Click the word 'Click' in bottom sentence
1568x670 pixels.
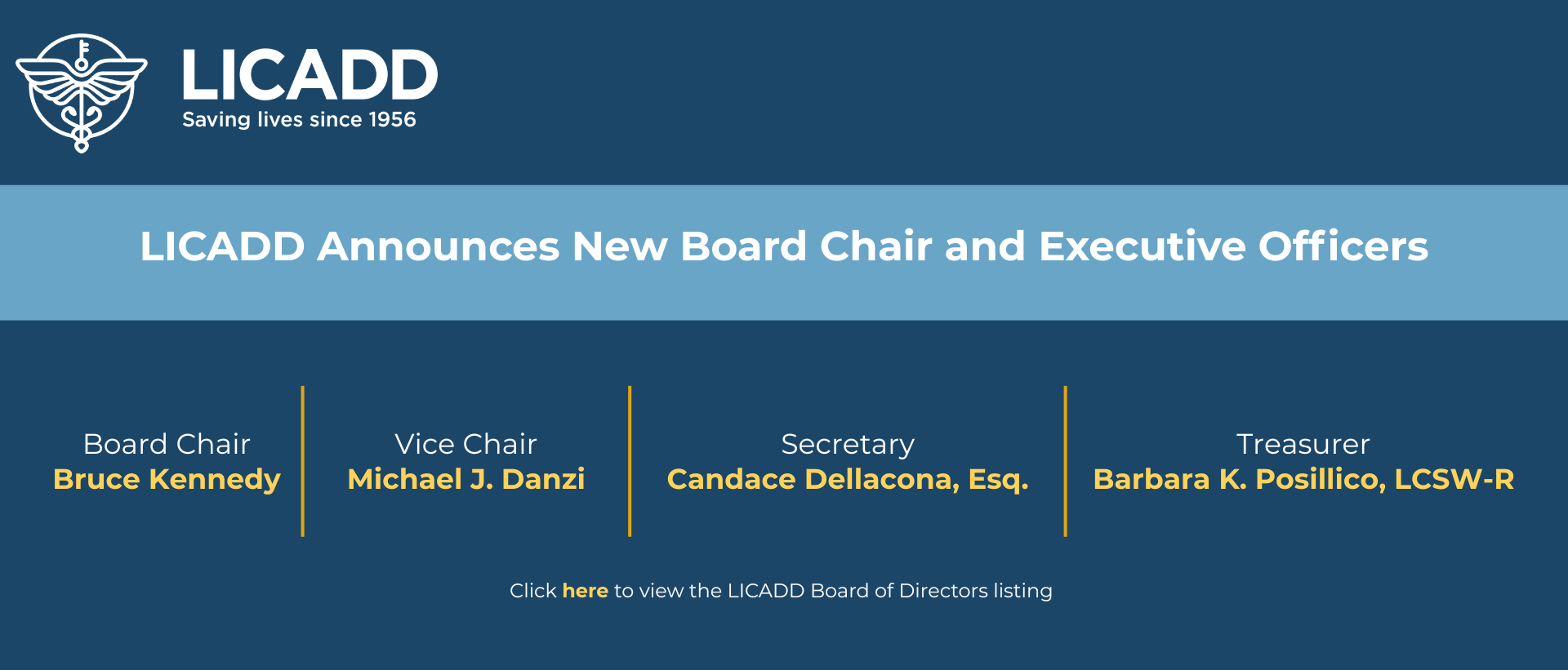pos(532,590)
